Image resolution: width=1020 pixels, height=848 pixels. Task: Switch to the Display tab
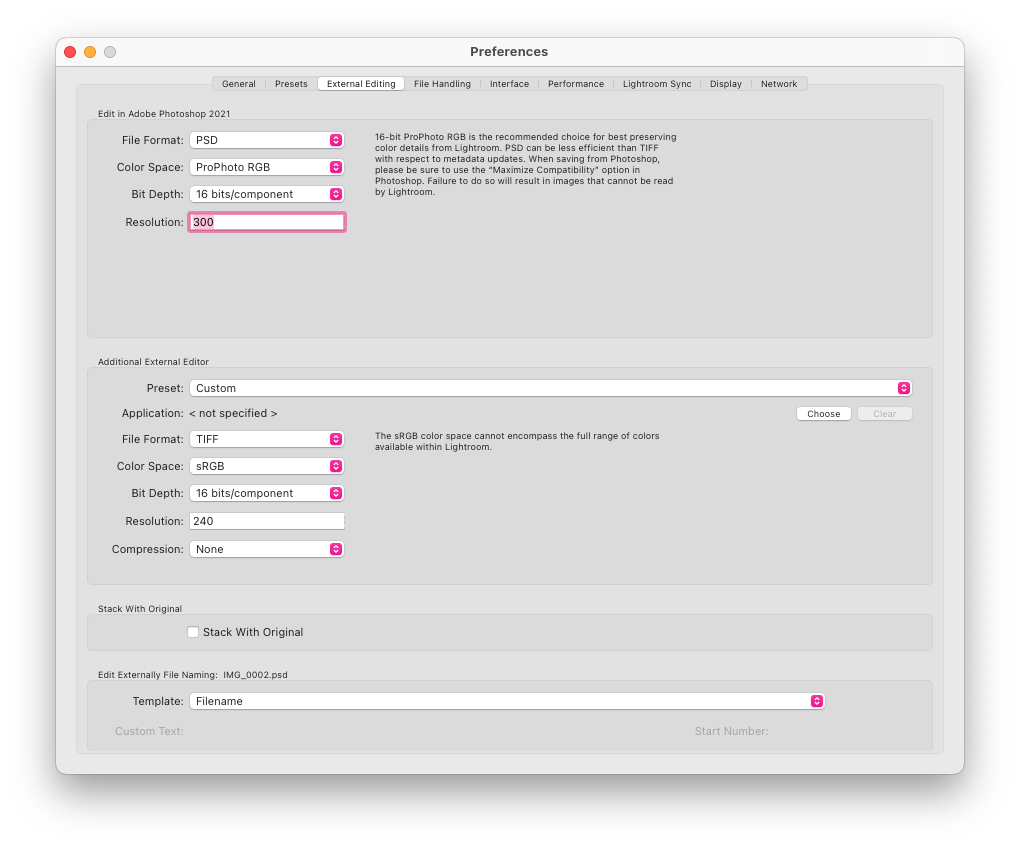pyautogui.click(x=725, y=84)
